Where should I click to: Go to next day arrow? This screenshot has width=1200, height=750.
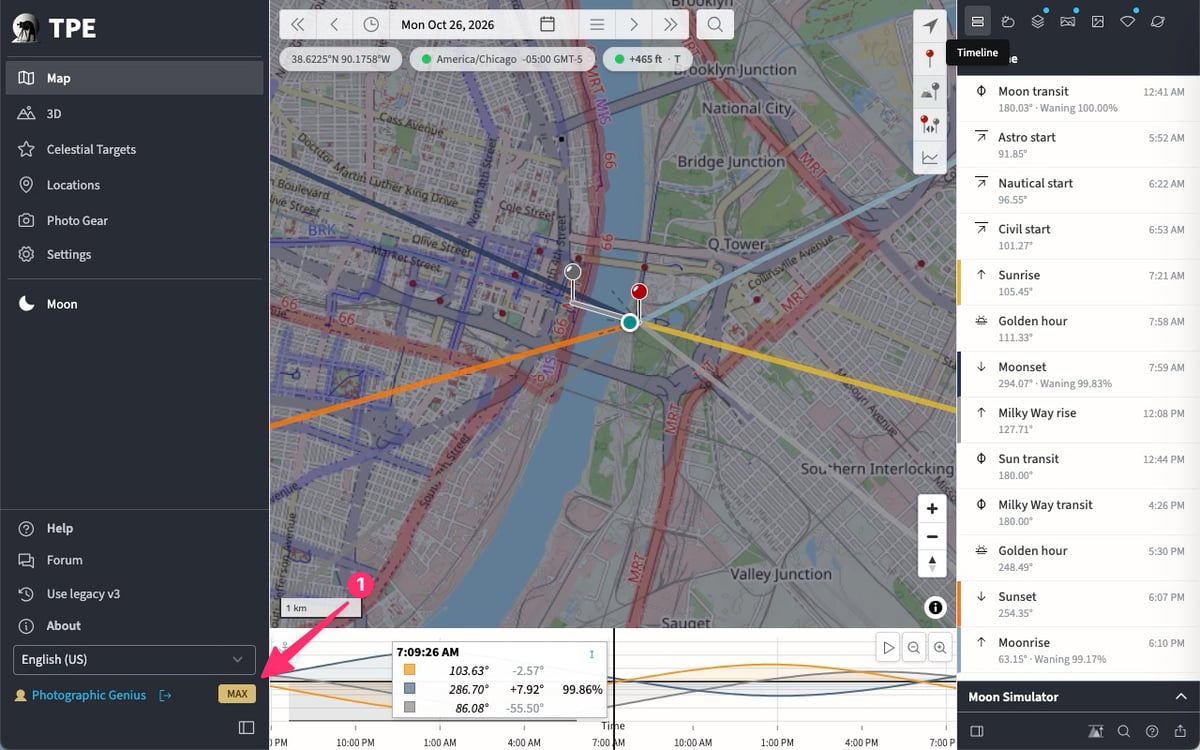633,24
